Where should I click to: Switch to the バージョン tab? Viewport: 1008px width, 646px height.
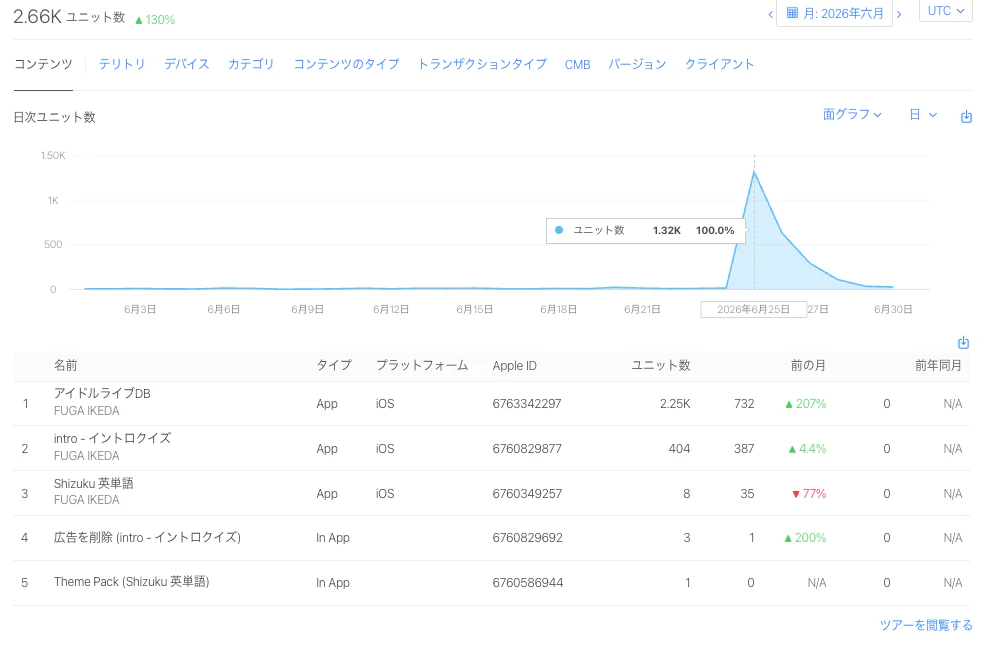tap(637, 64)
